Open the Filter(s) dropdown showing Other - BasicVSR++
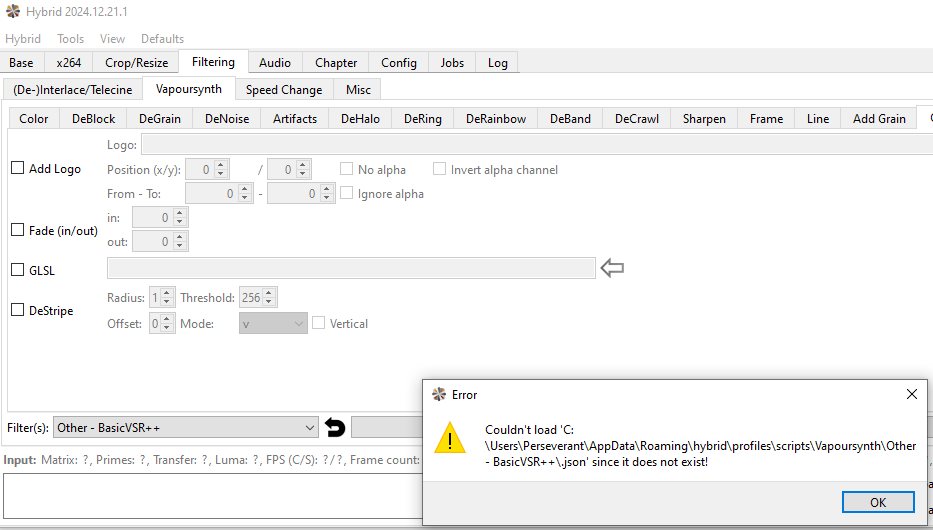This screenshot has width=933, height=530. 185,427
